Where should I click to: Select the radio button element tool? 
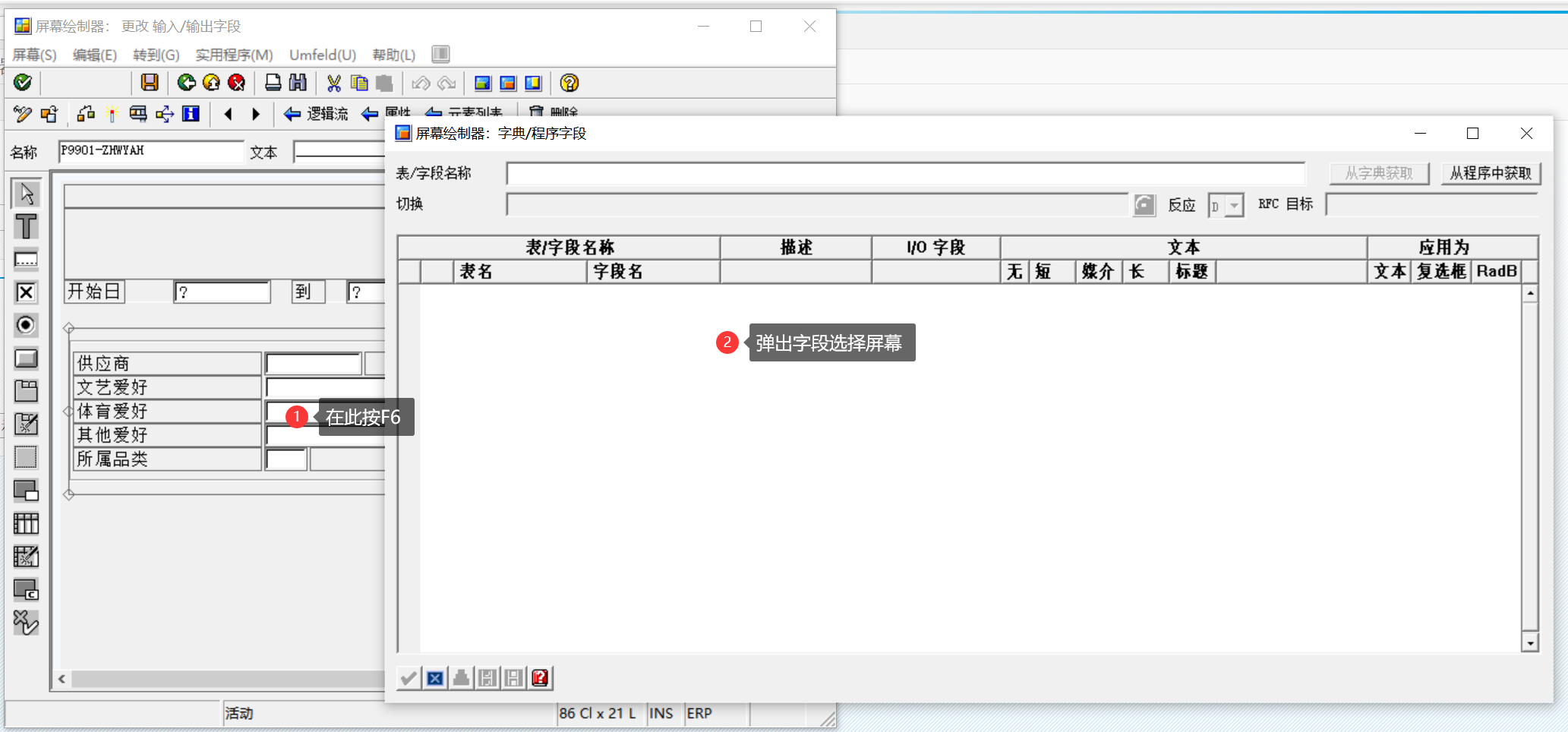pyautogui.click(x=26, y=325)
